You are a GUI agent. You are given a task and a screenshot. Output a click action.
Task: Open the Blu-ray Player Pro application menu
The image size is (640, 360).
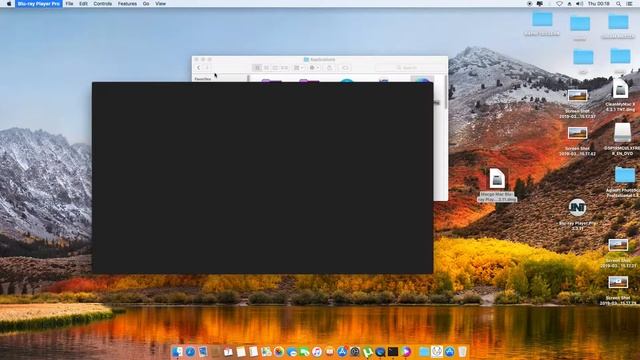(x=39, y=4)
